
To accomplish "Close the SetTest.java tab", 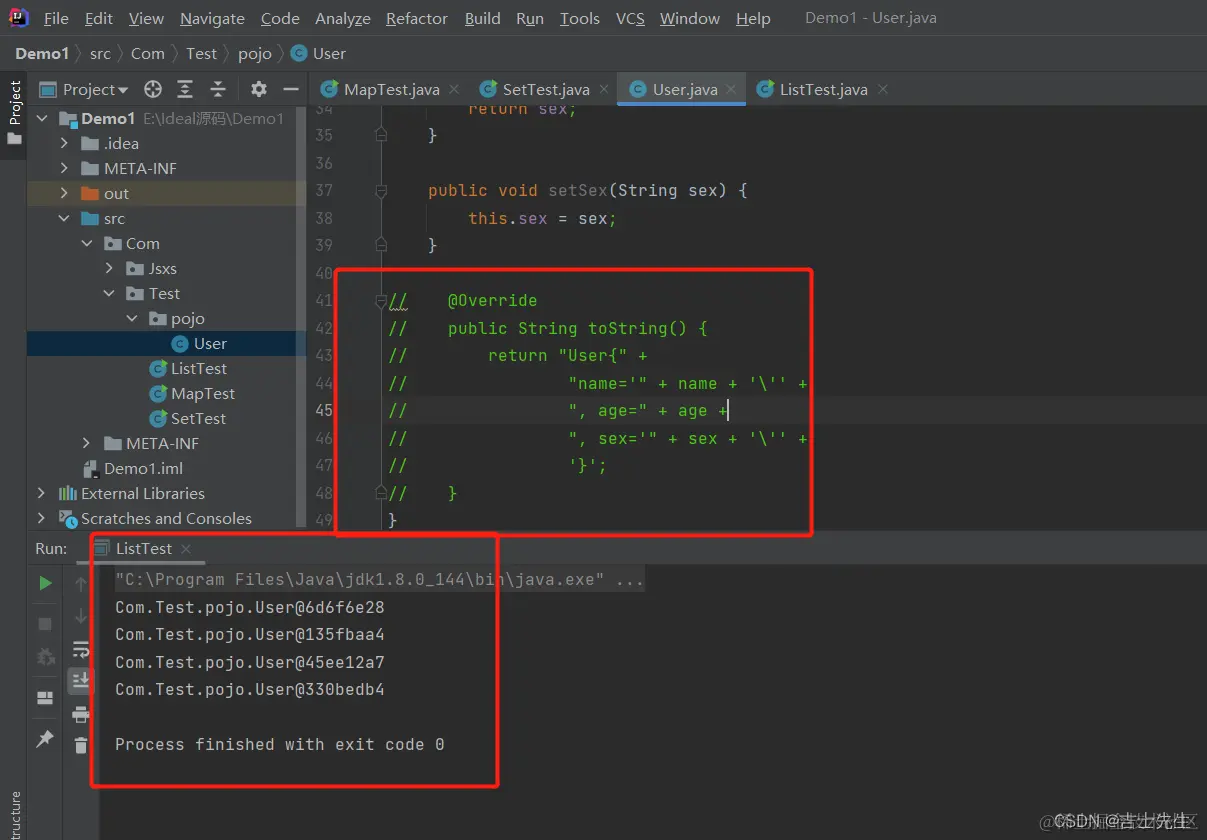I will tap(604, 89).
